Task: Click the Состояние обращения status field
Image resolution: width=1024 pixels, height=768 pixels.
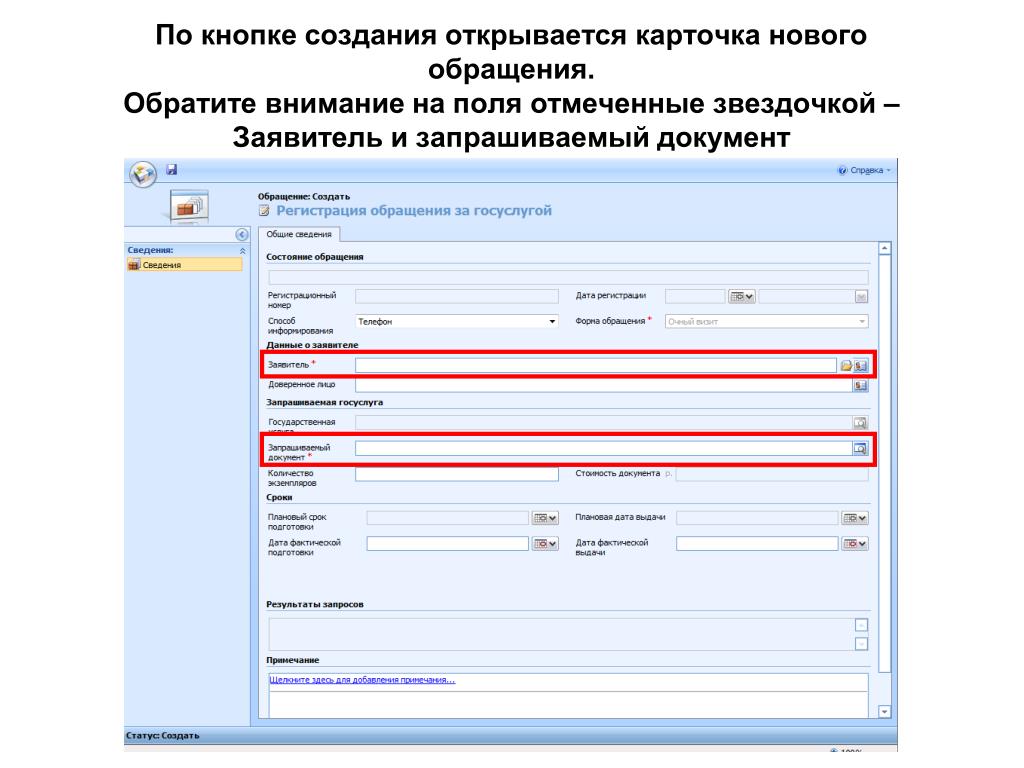Action: pyautogui.click(x=568, y=277)
